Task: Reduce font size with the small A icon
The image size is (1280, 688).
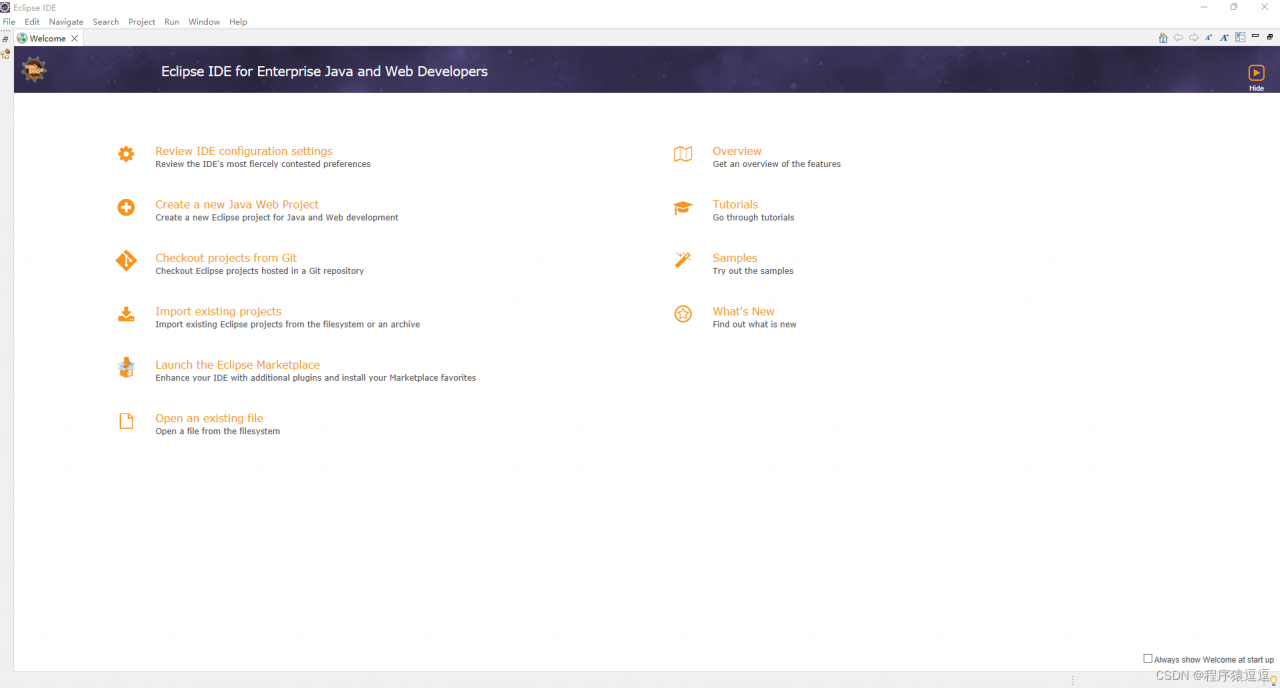Action: [x=1208, y=38]
